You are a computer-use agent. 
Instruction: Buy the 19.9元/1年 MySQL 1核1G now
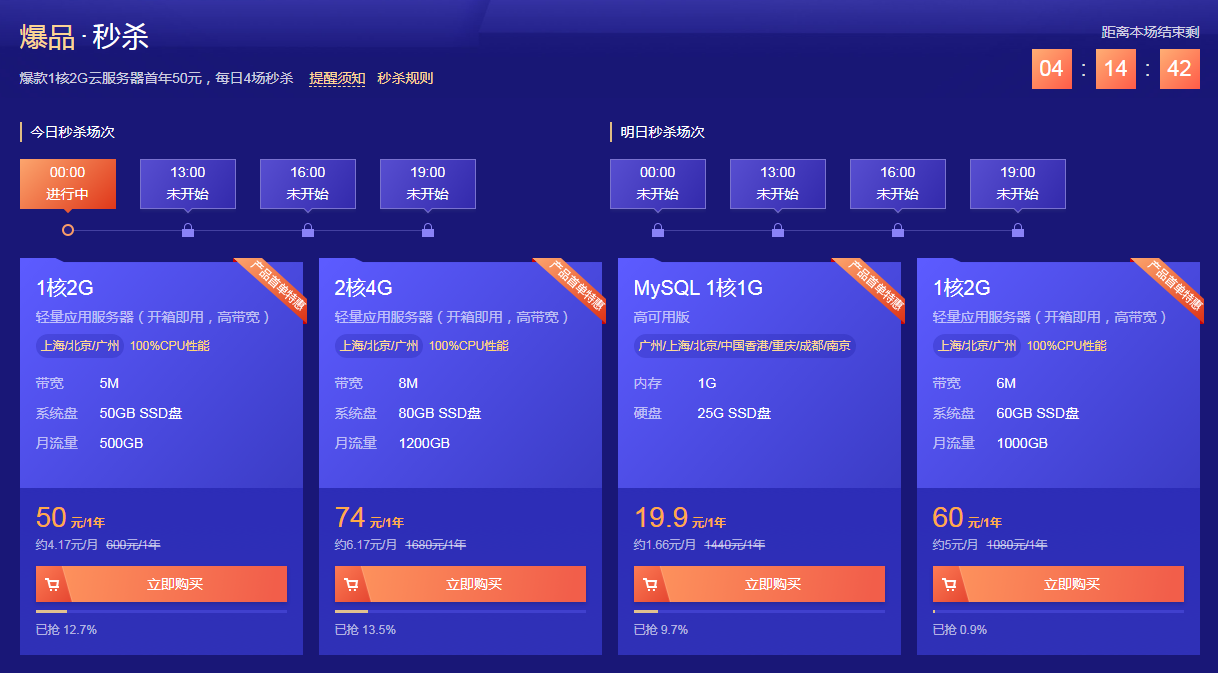(759, 584)
